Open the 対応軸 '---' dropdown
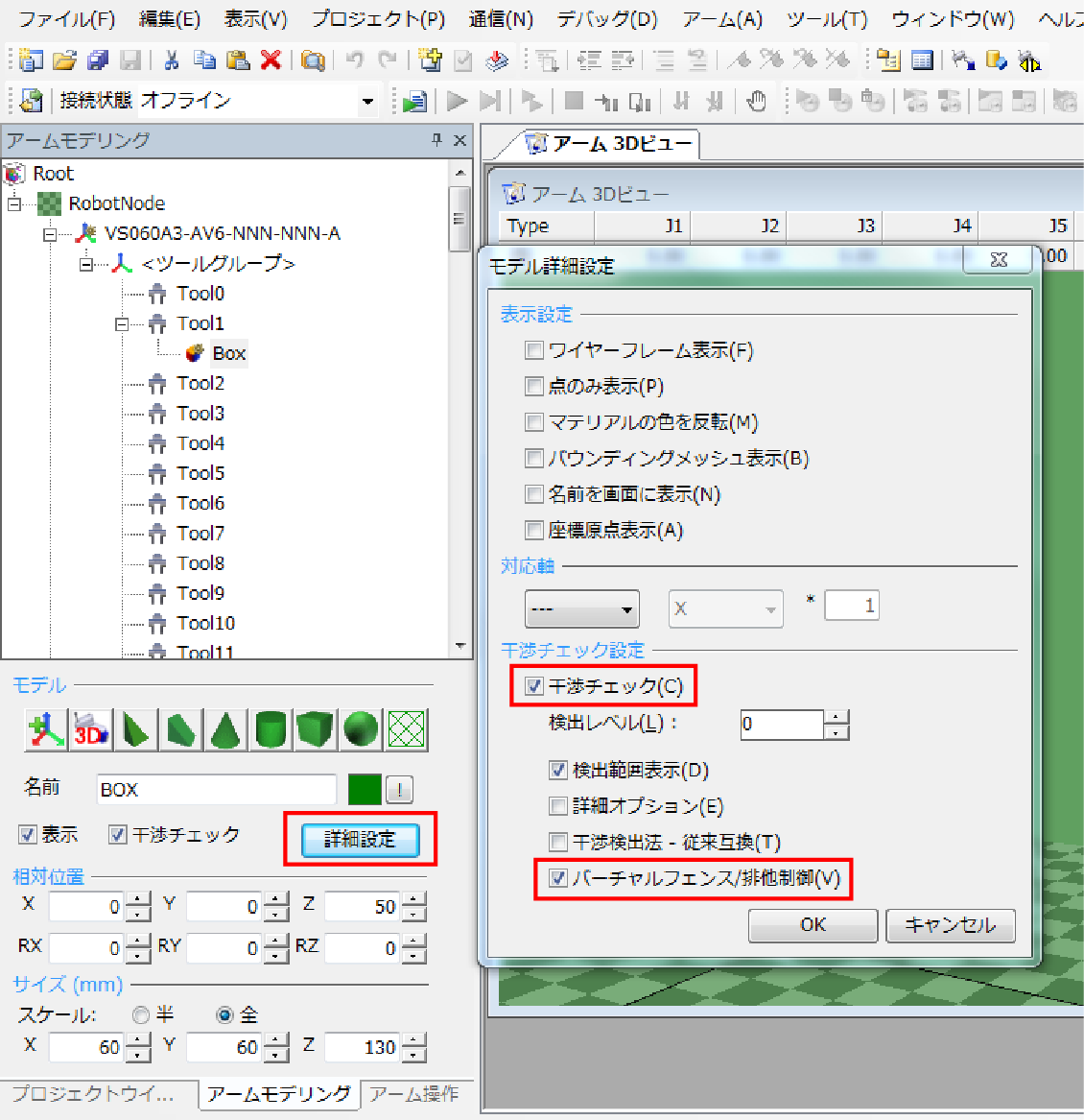Image resolution: width=1084 pixels, height=1120 pixels. click(581, 608)
